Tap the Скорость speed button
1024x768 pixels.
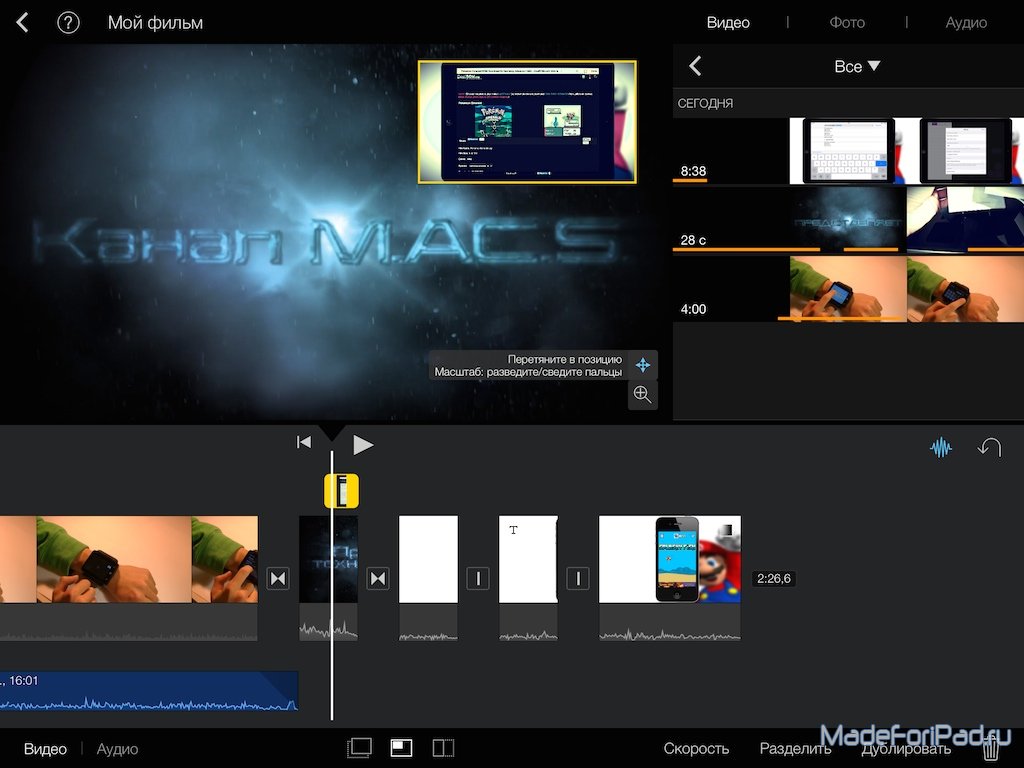pyautogui.click(x=696, y=749)
